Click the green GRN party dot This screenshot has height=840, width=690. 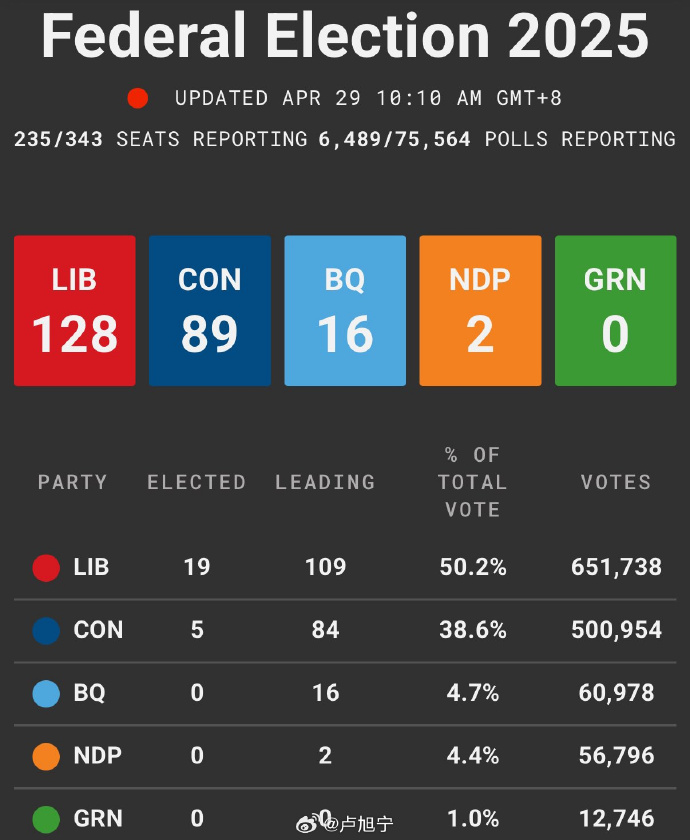click(x=46, y=819)
